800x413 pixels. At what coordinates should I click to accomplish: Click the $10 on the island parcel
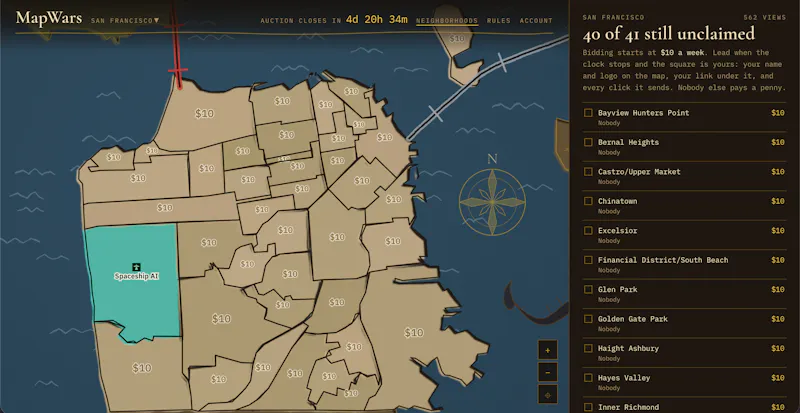click(x=457, y=38)
